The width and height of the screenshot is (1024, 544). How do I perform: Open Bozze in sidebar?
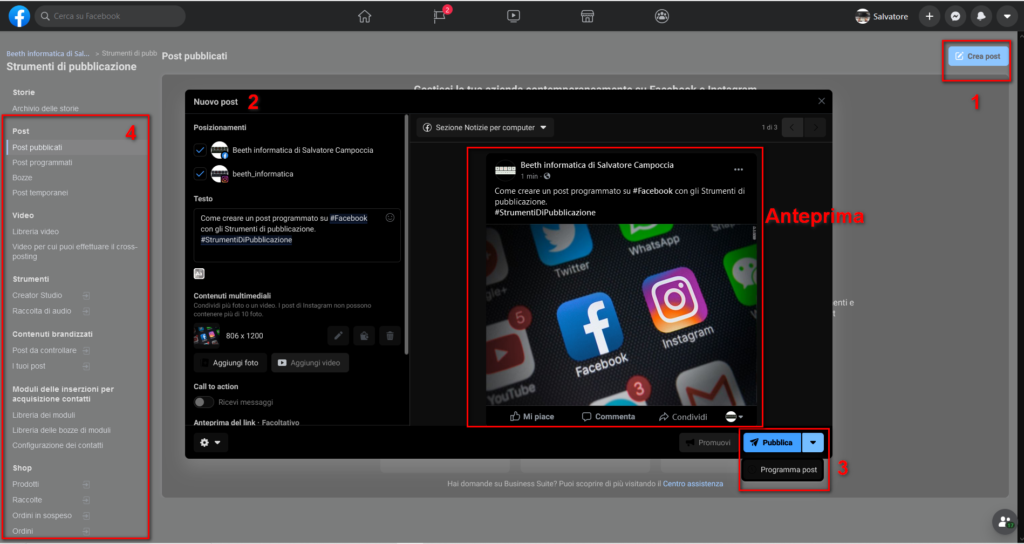pyautogui.click(x=22, y=178)
